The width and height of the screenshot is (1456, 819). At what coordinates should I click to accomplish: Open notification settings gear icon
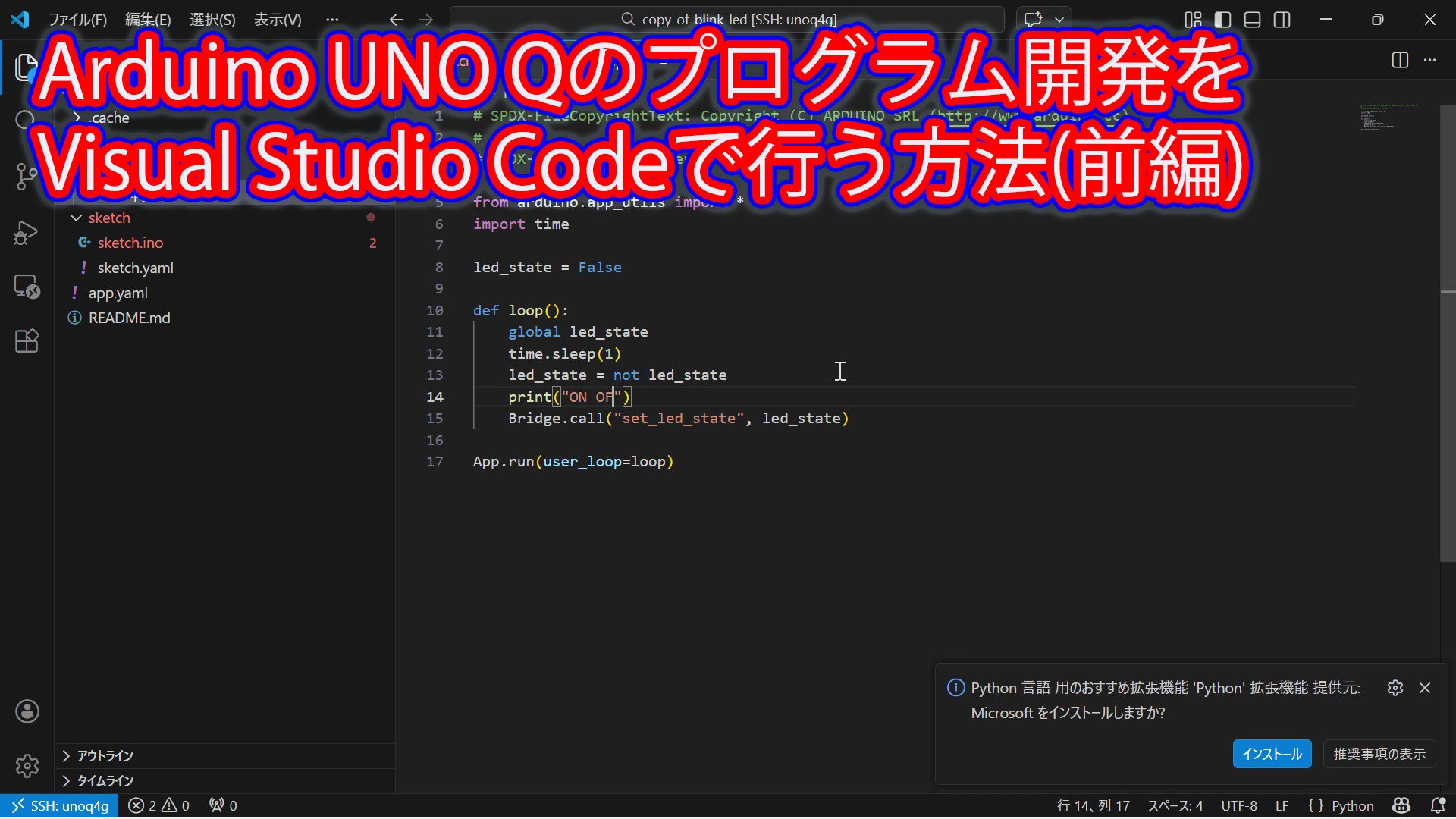(x=1395, y=688)
